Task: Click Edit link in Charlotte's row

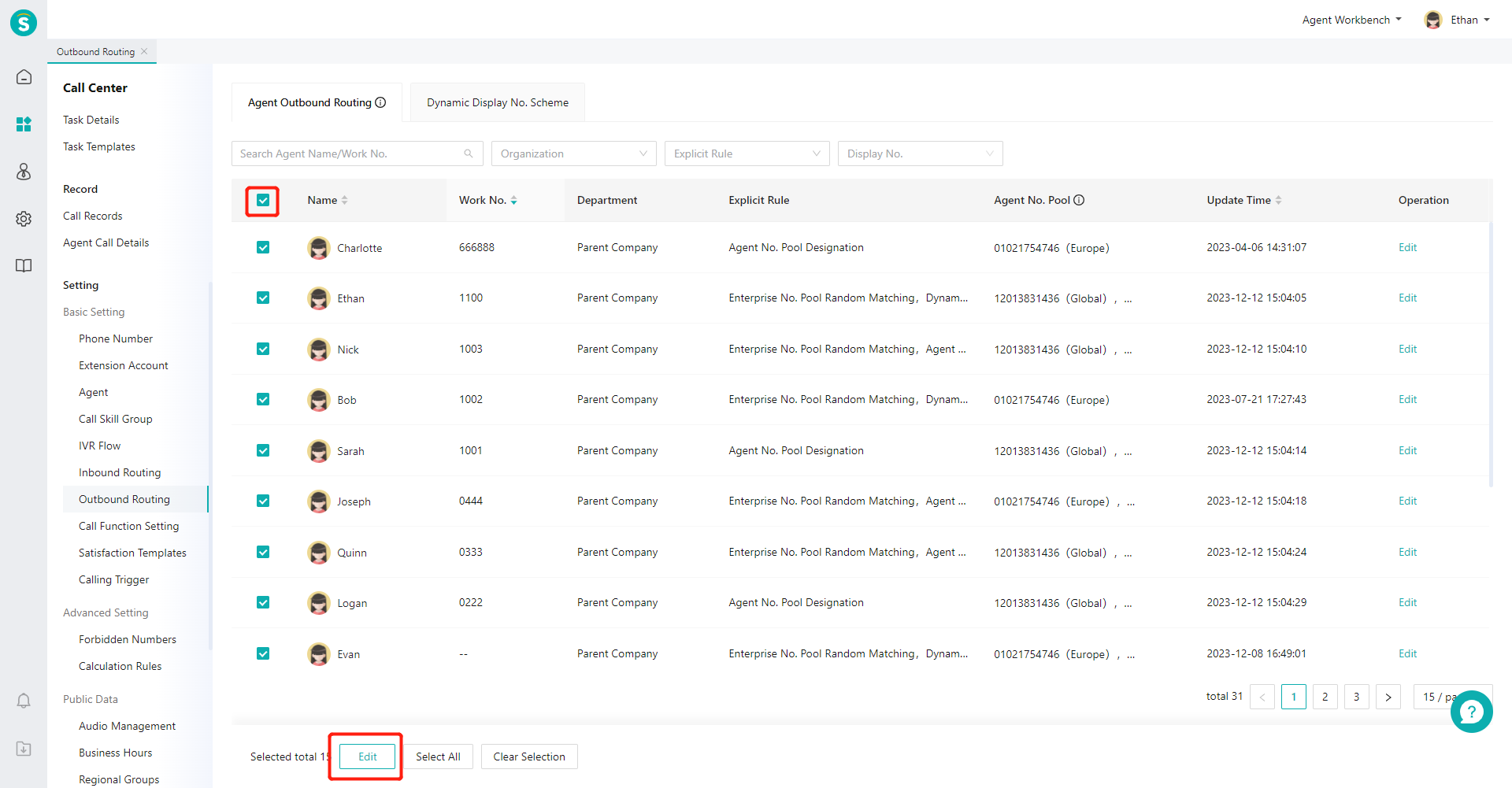Action: (1407, 247)
